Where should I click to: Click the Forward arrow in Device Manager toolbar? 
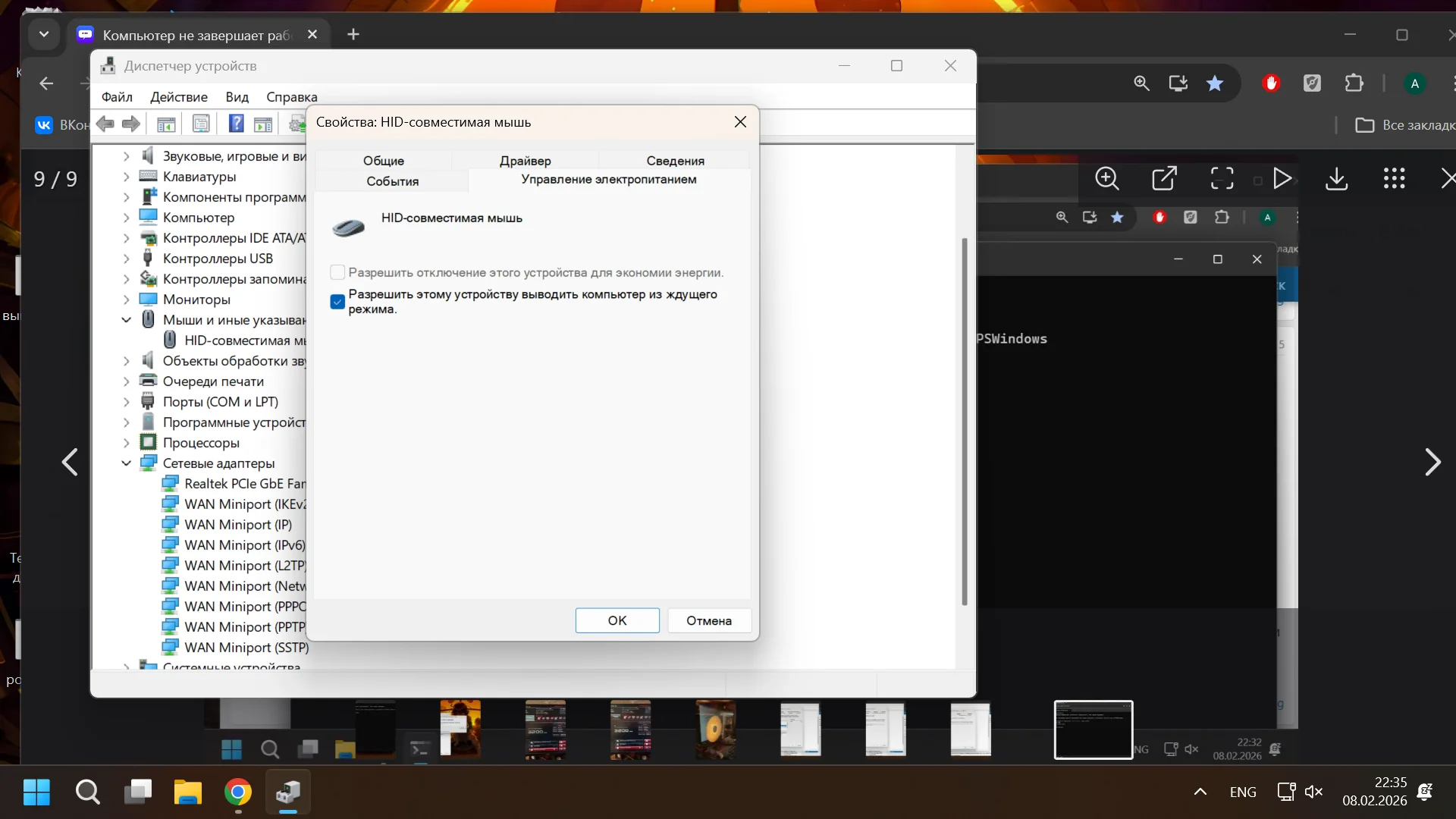(131, 124)
